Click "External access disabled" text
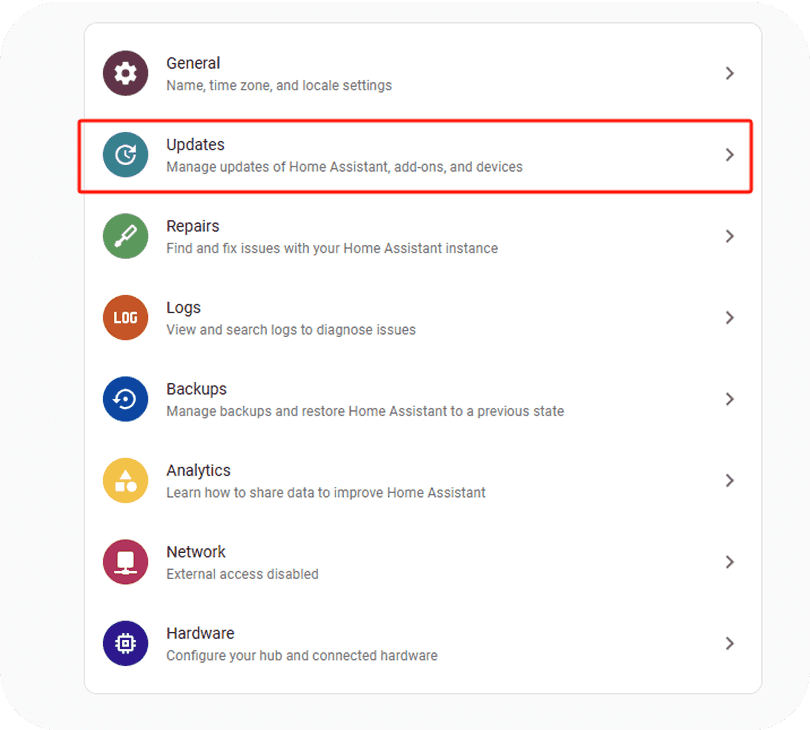The width and height of the screenshot is (810, 730). [x=242, y=574]
